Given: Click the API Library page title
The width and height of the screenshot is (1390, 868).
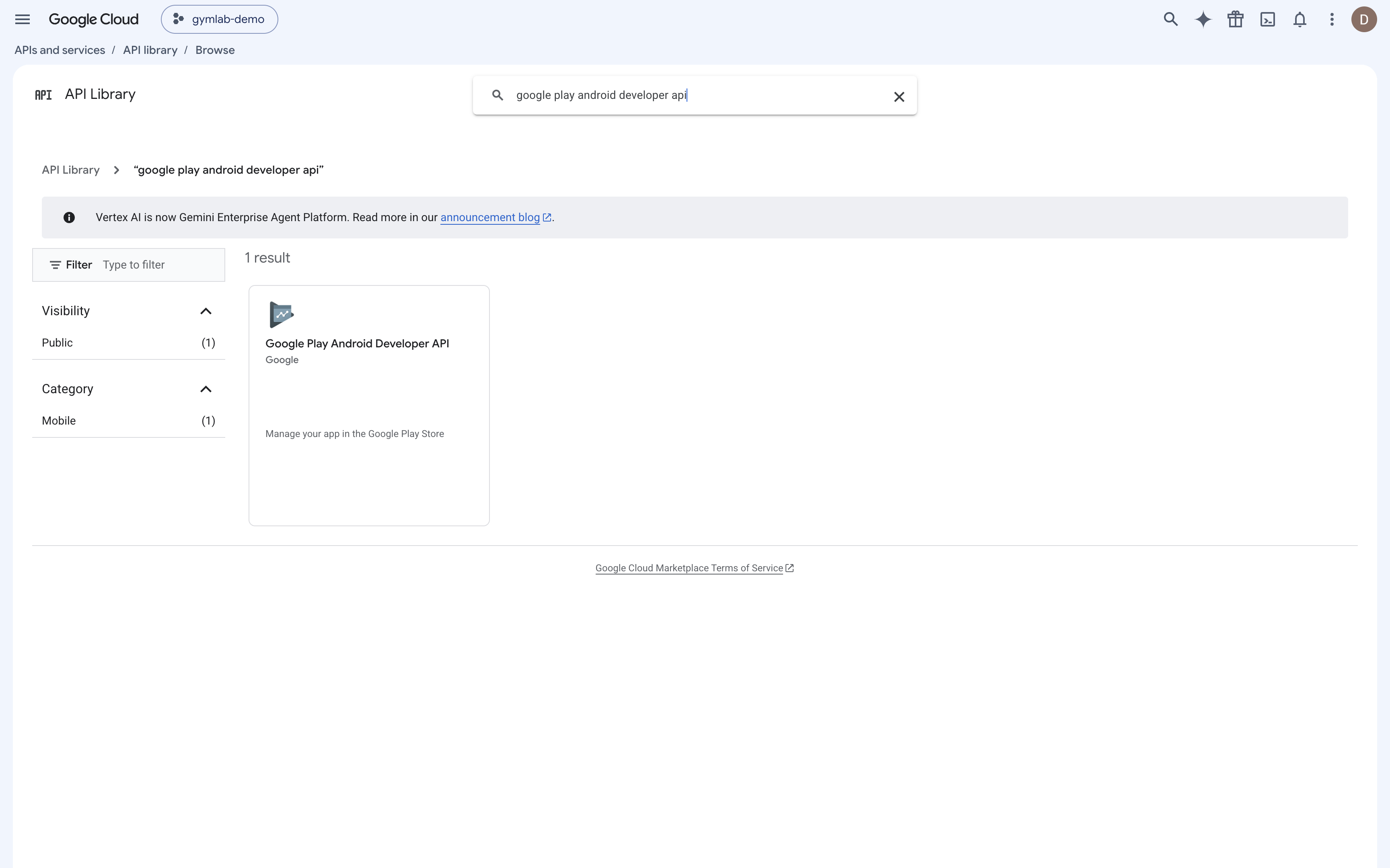Looking at the screenshot, I should point(100,94).
